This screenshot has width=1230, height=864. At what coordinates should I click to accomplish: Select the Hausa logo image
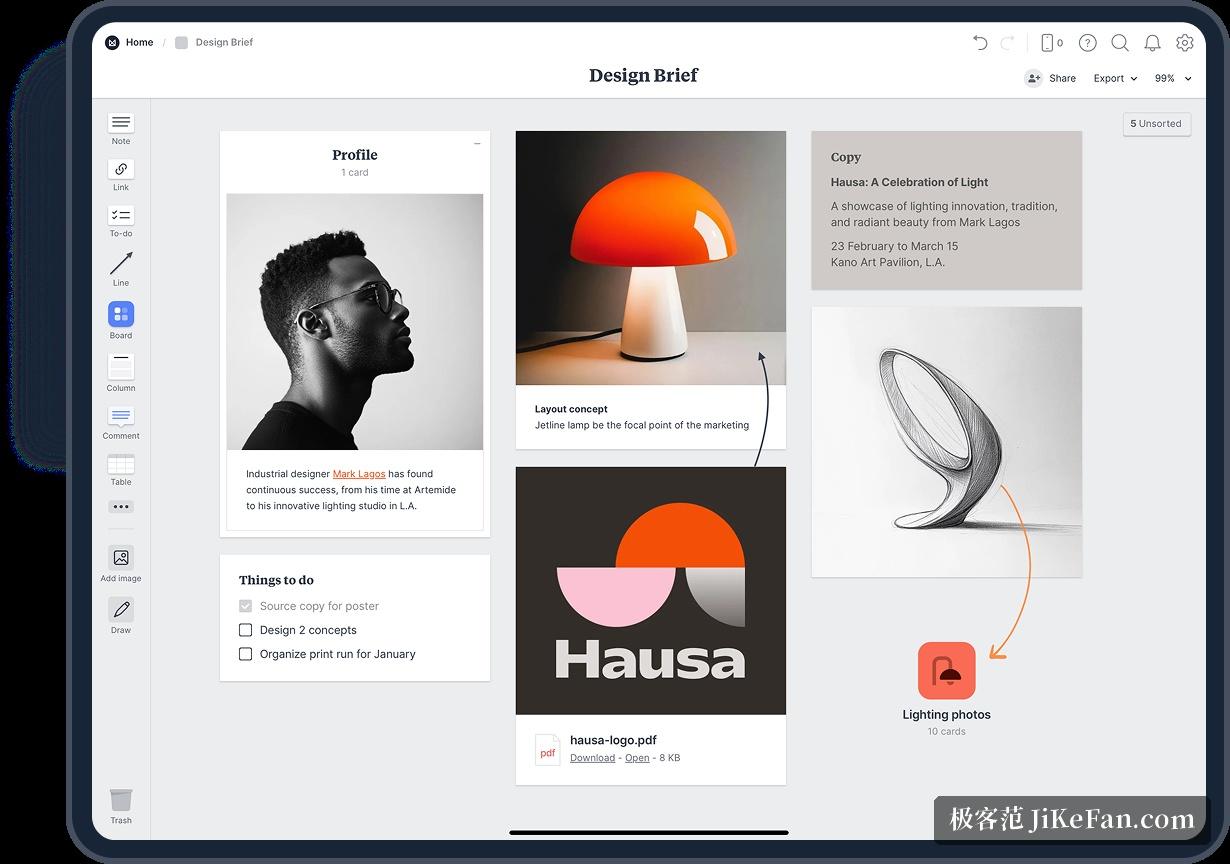coord(651,591)
